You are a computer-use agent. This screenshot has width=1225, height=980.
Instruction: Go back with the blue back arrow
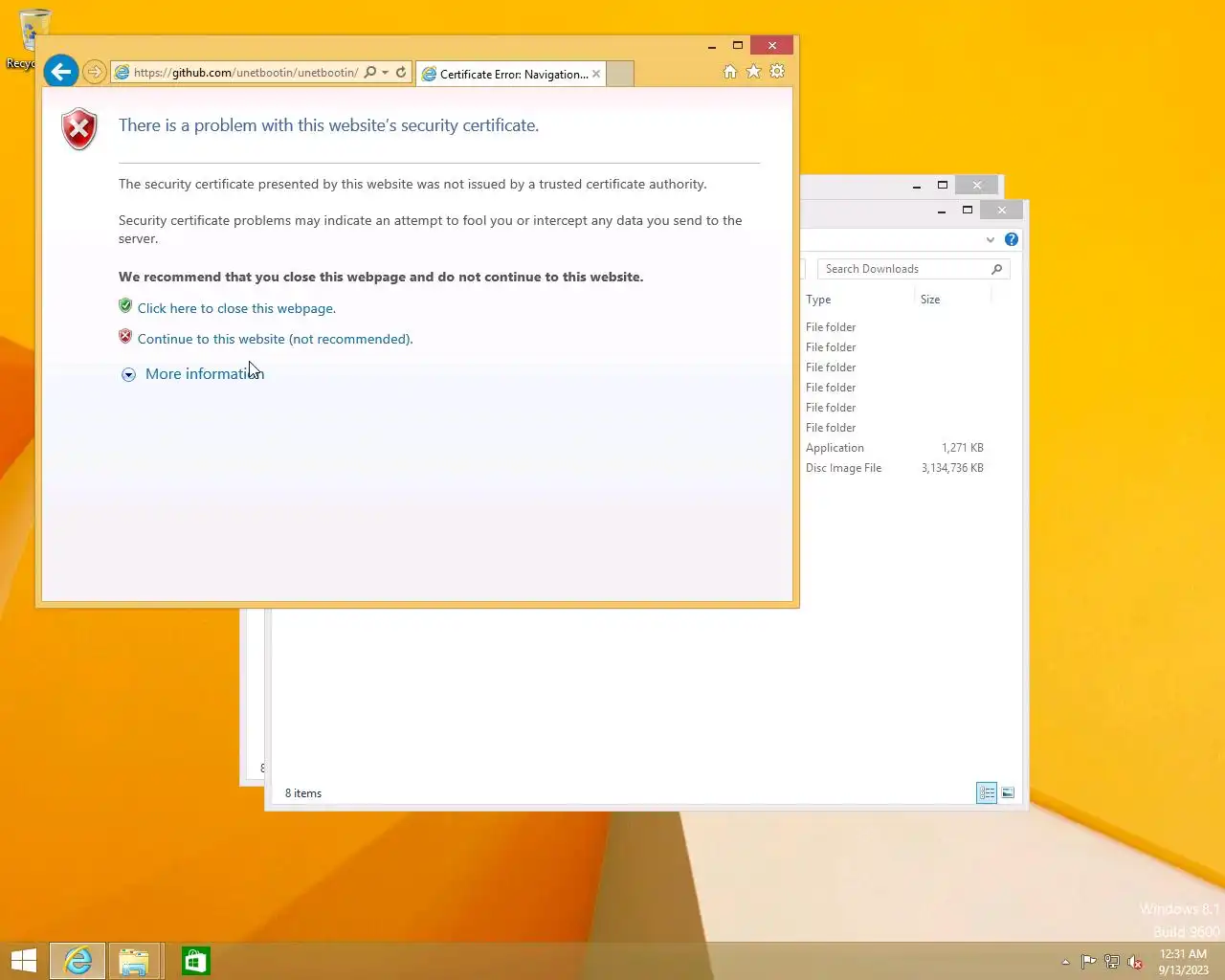[x=60, y=71]
